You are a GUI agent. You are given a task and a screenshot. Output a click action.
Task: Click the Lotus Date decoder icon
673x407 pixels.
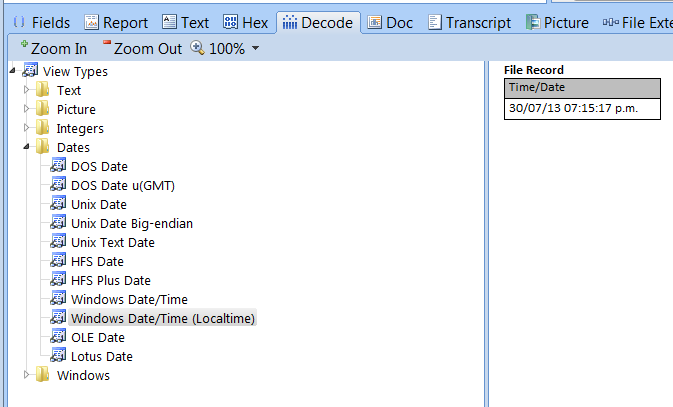click(58, 355)
